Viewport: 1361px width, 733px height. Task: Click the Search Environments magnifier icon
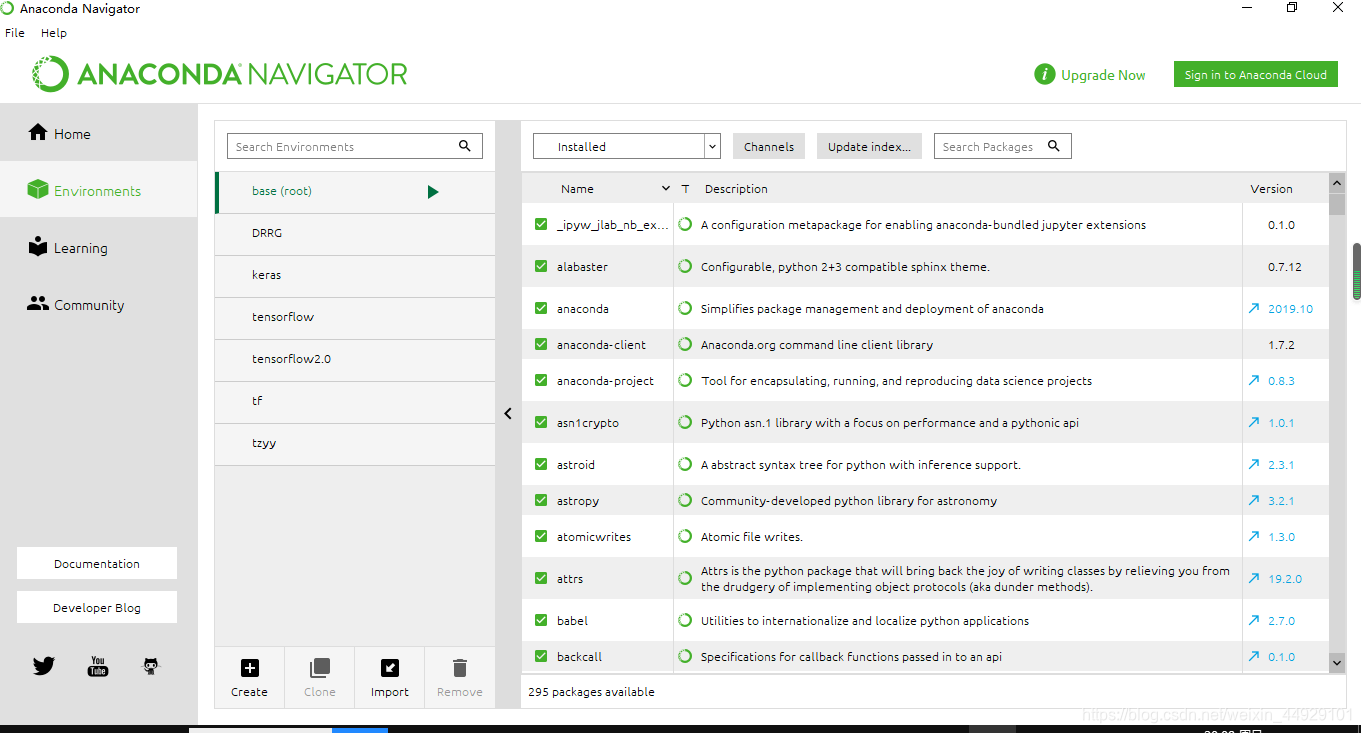[x=465, y=146]
